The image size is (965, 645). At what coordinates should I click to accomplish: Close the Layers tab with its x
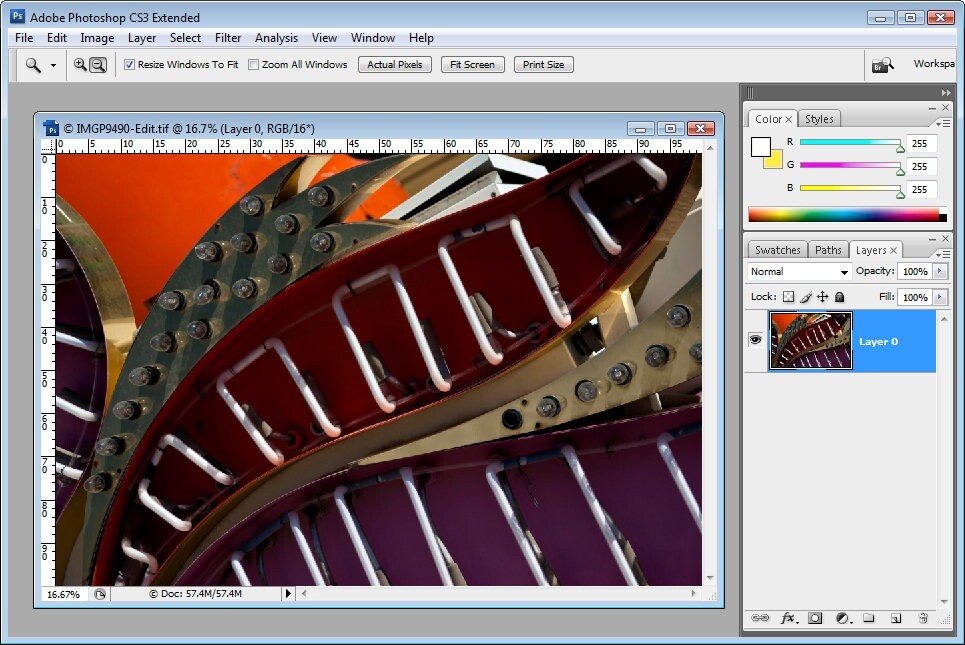click(893, 250)
